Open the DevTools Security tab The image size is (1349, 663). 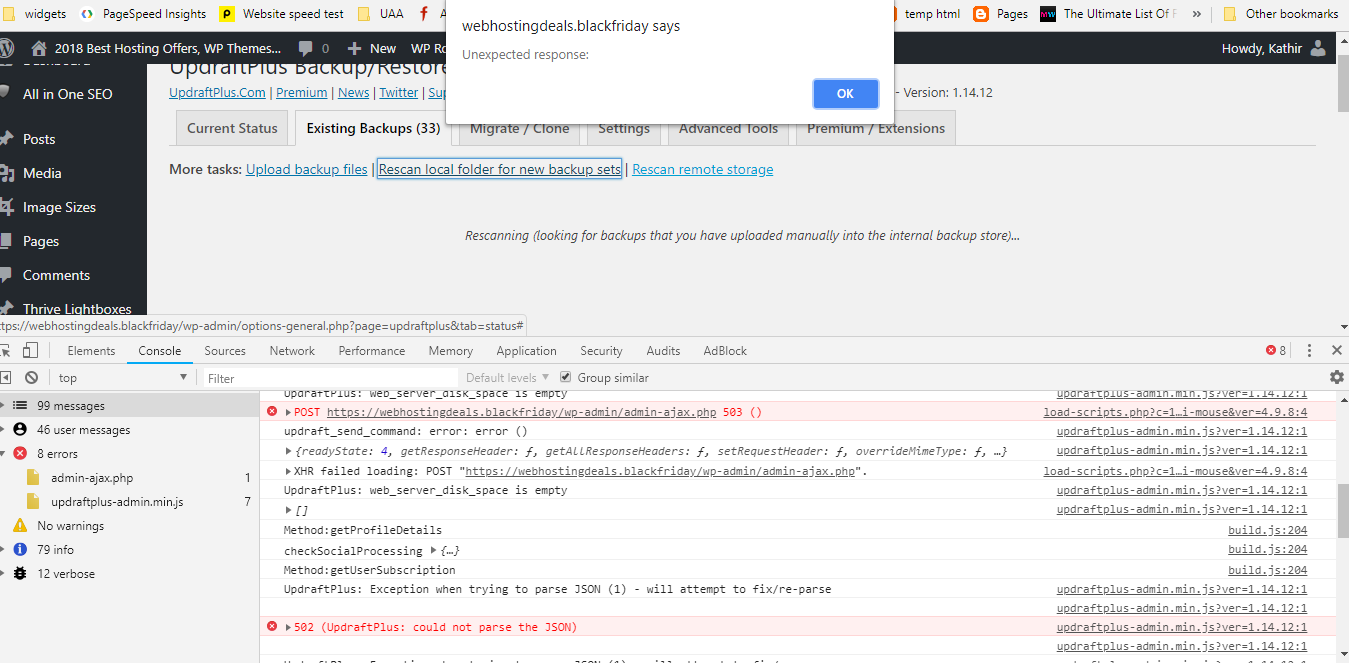click(x=601, y=351)
